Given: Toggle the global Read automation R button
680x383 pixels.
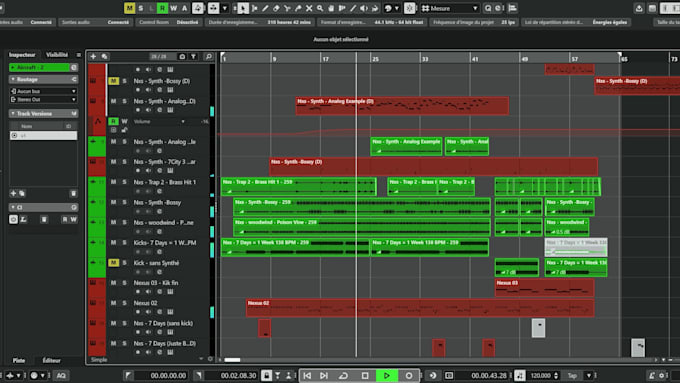Looking at the screenshot, I should tap(162, 8).
